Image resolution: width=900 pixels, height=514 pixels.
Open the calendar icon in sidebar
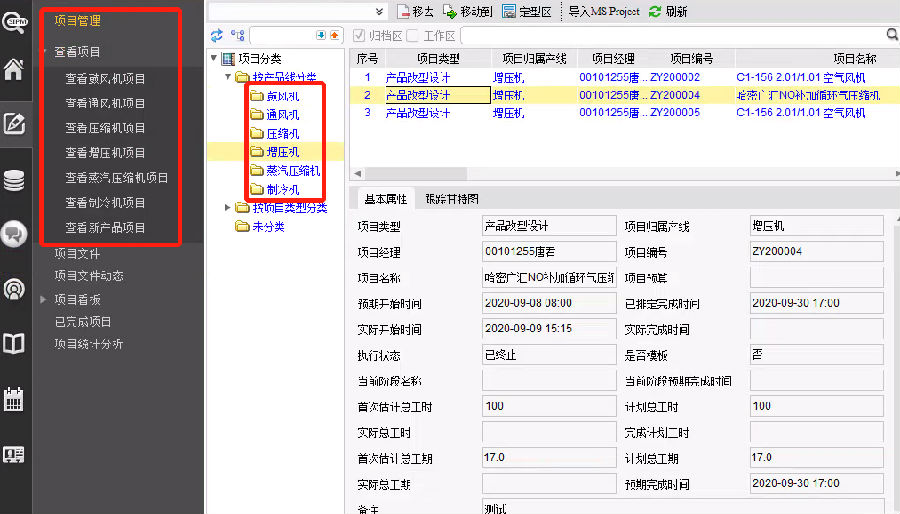click(14, 399)
